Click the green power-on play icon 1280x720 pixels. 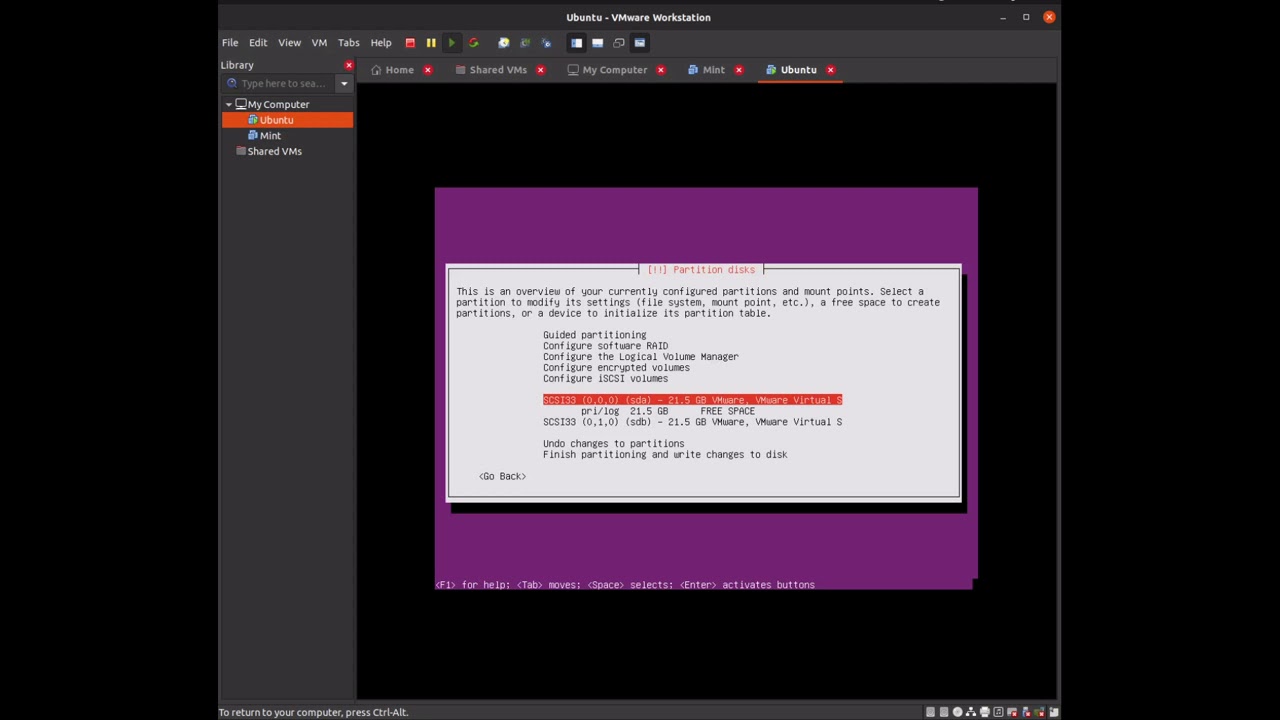(x=452, y=43)
